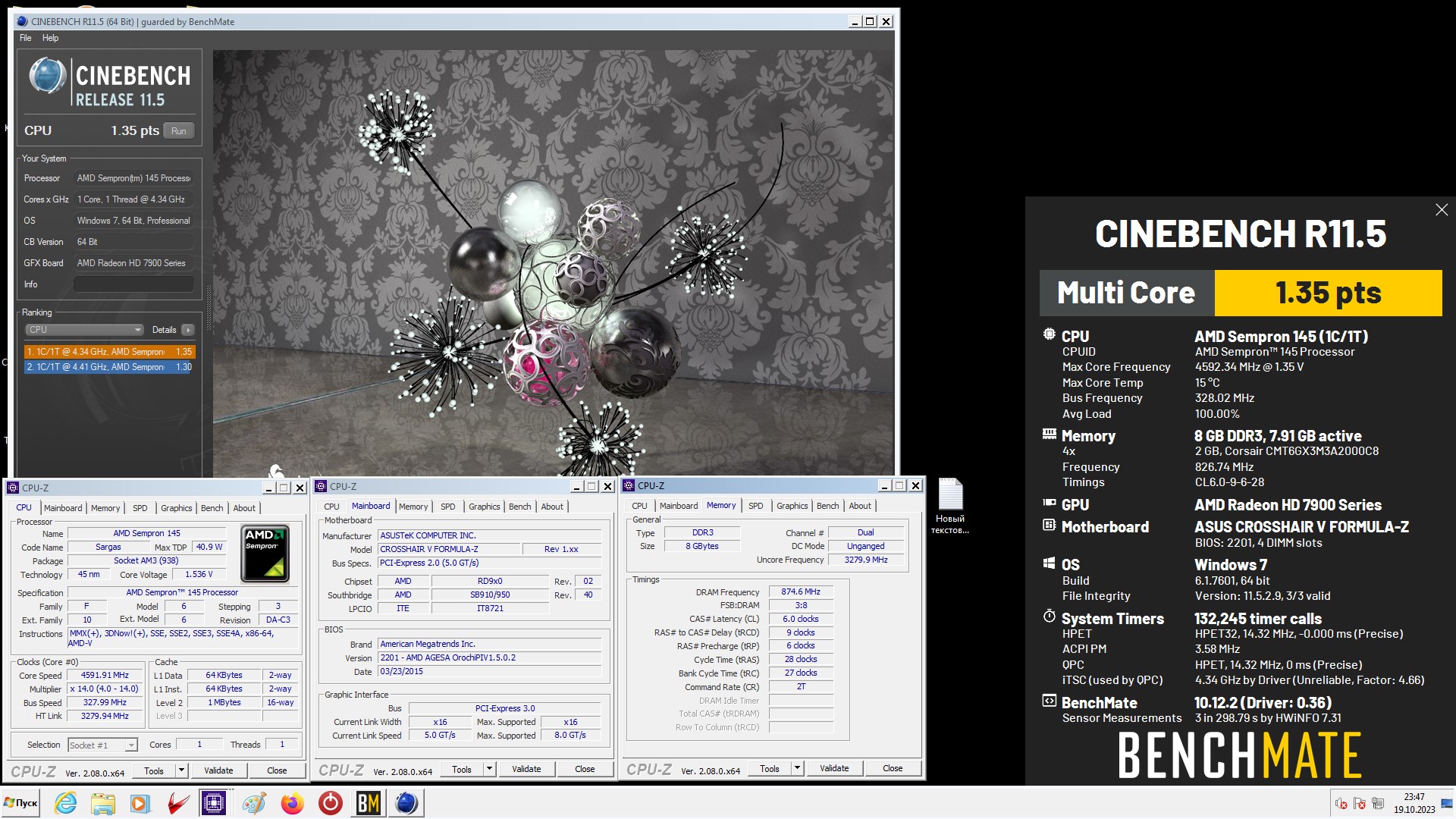Screen dimensions: 1456x819
Task: Open Paint palette icon in the taskbar
Action: (x=254, y=803)
